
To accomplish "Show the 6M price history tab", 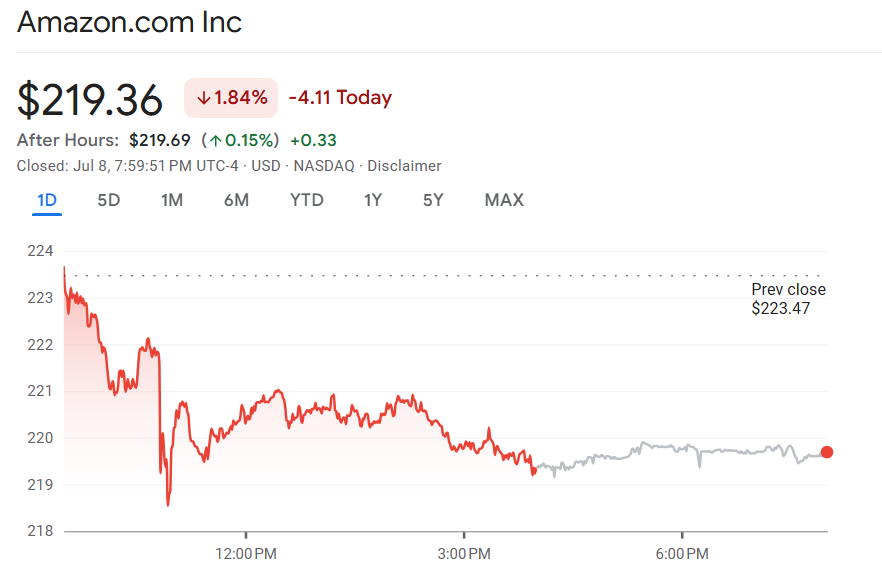I will 236,200.
